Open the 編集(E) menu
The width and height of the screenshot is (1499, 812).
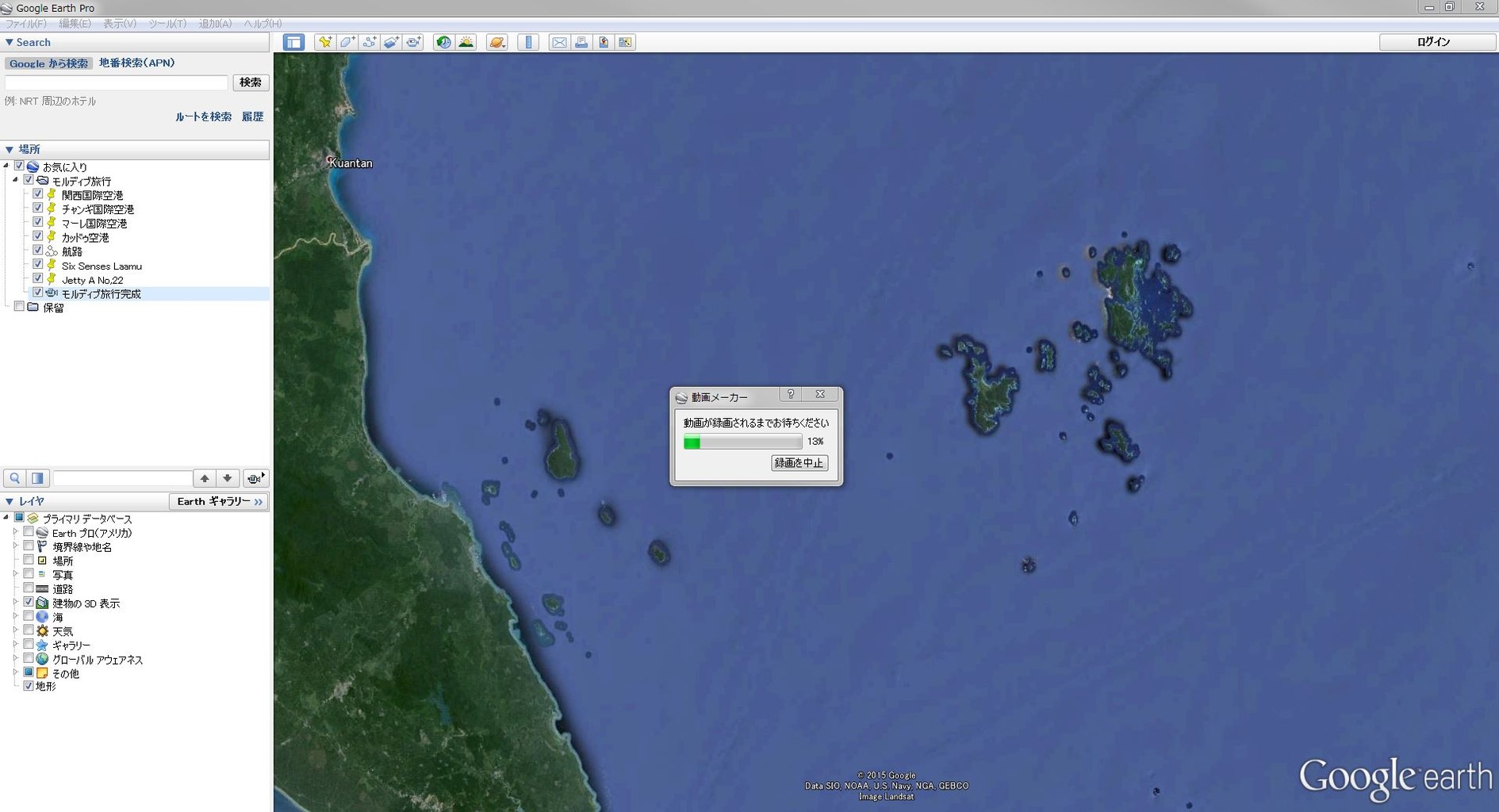75,24
